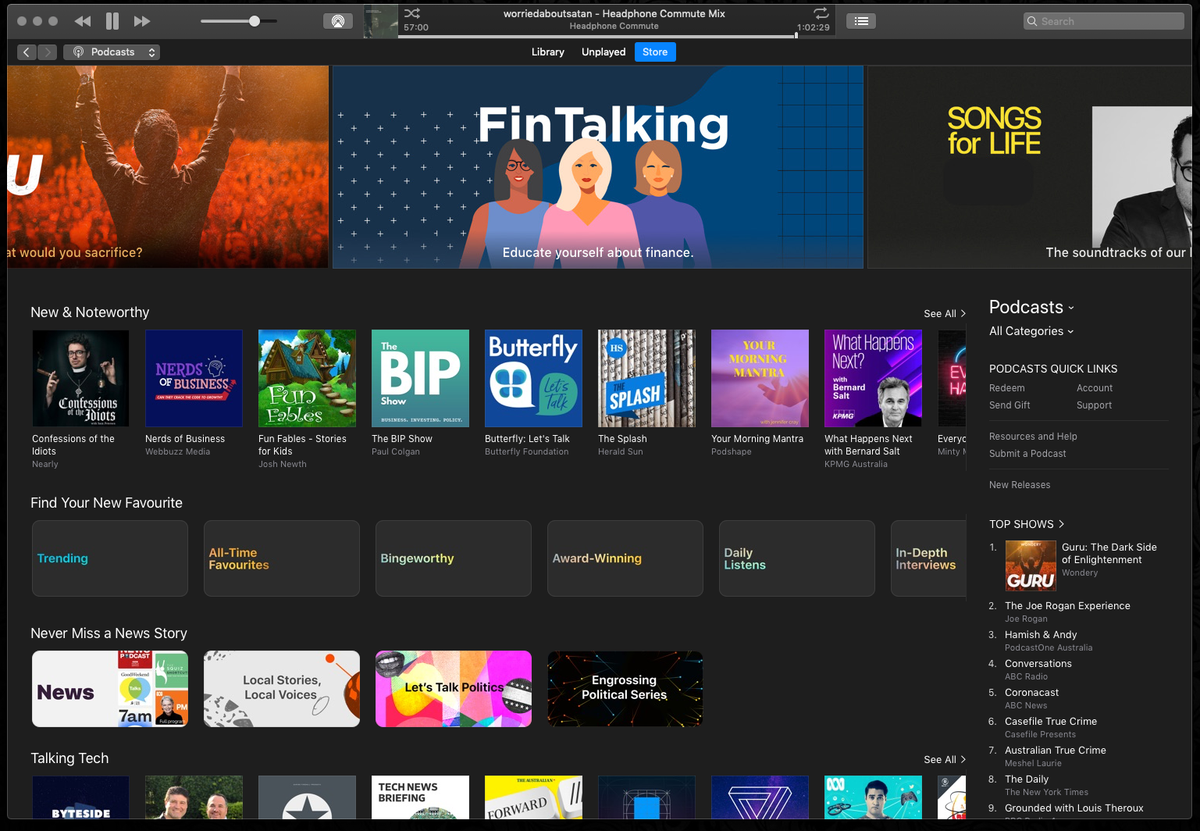Image resolution: width=1200 pixels, height=831 pixels.
Task: Open Fun Fables podcast artwork
Action: pos(307,379)
